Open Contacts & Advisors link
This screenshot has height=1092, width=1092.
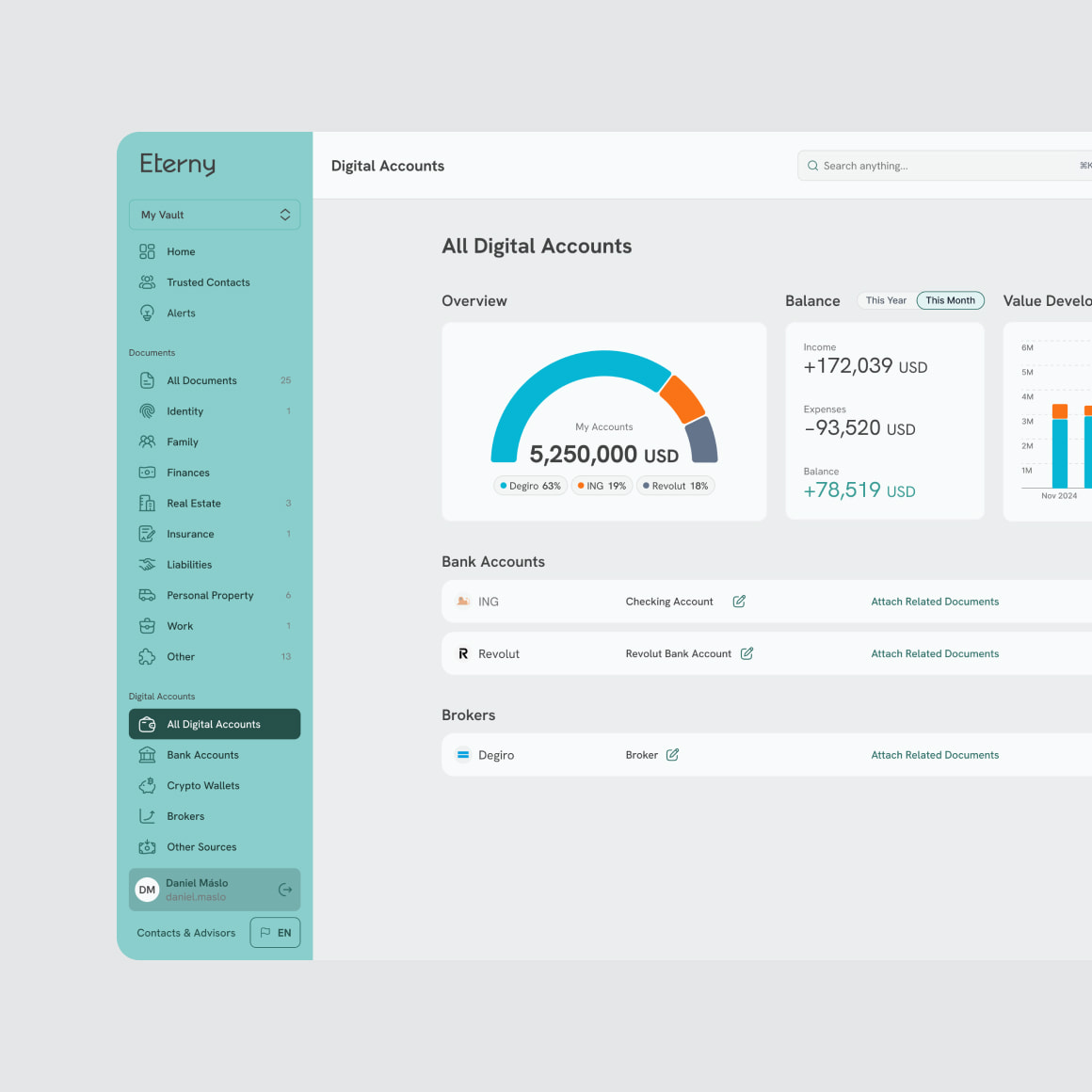[x=186, y=933]
